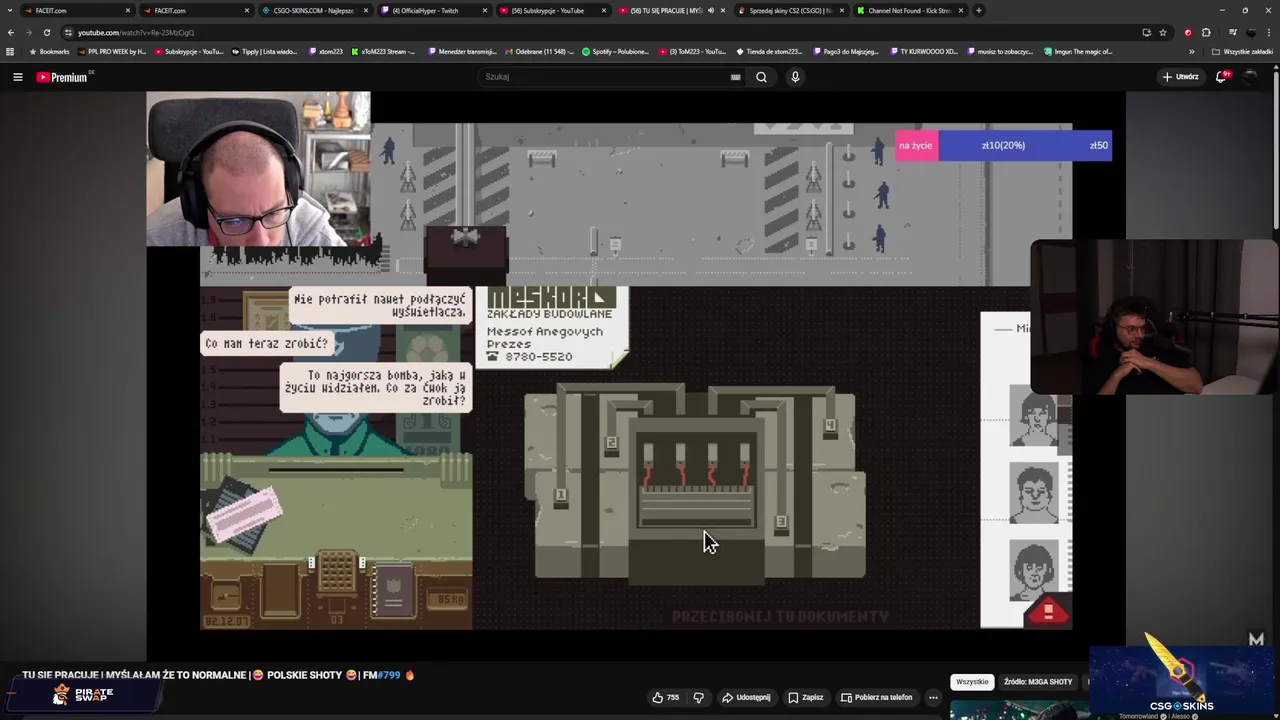Select the Wszystkie filter chip
1280x720 pixels.
point(972,682)
